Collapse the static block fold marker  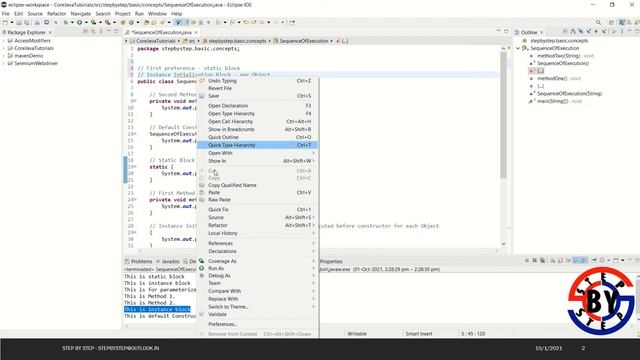click(x=134, y=167)
